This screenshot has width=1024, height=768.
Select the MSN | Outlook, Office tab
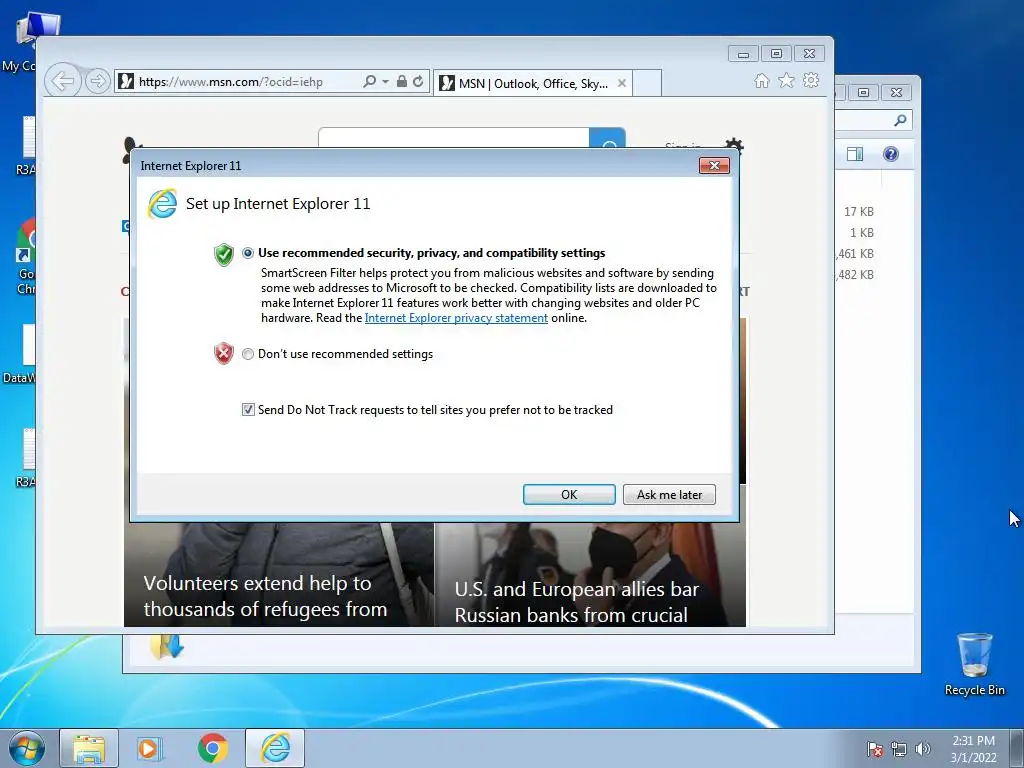532,83
